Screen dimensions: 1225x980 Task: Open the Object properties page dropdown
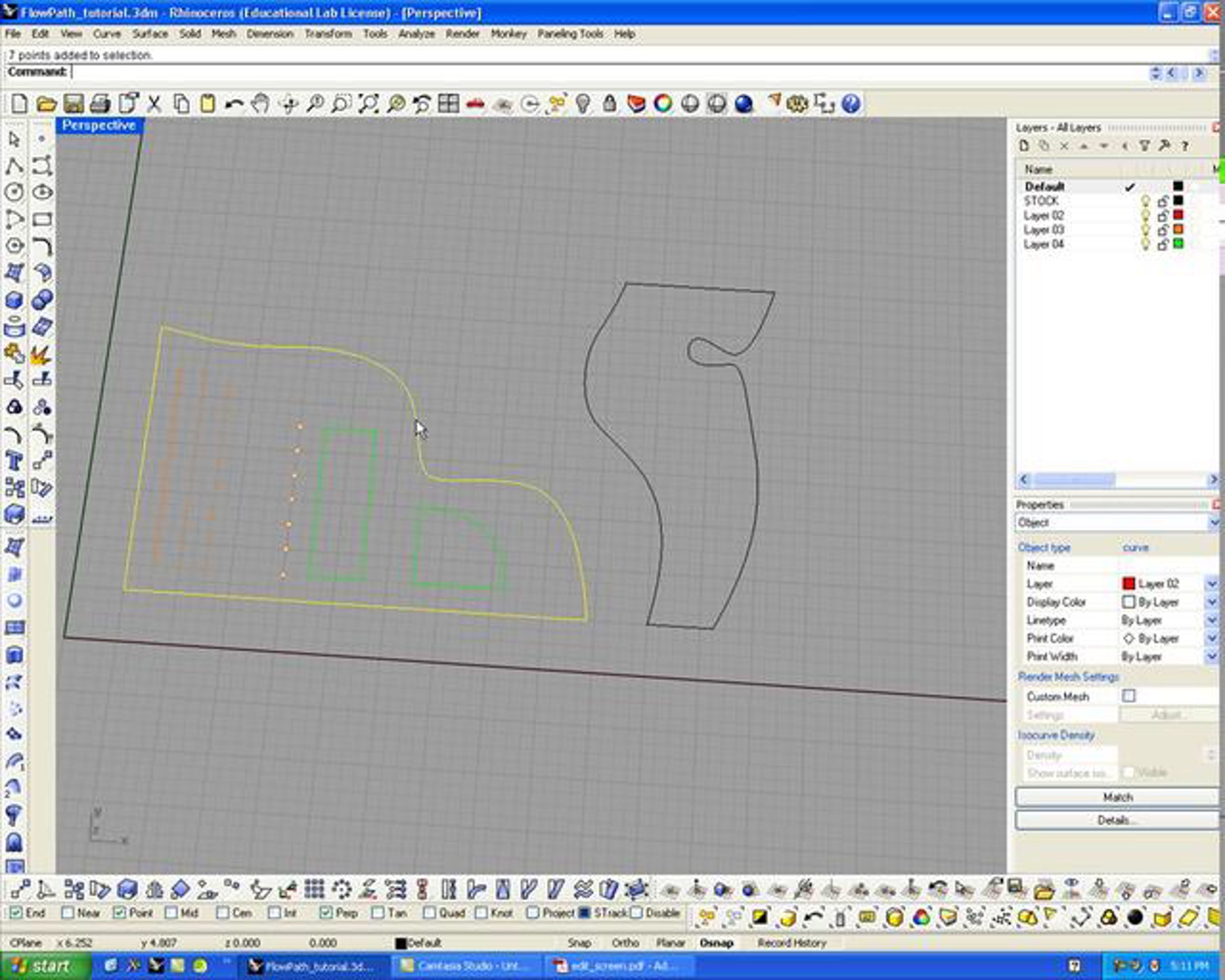click(x=1214, y=523)
